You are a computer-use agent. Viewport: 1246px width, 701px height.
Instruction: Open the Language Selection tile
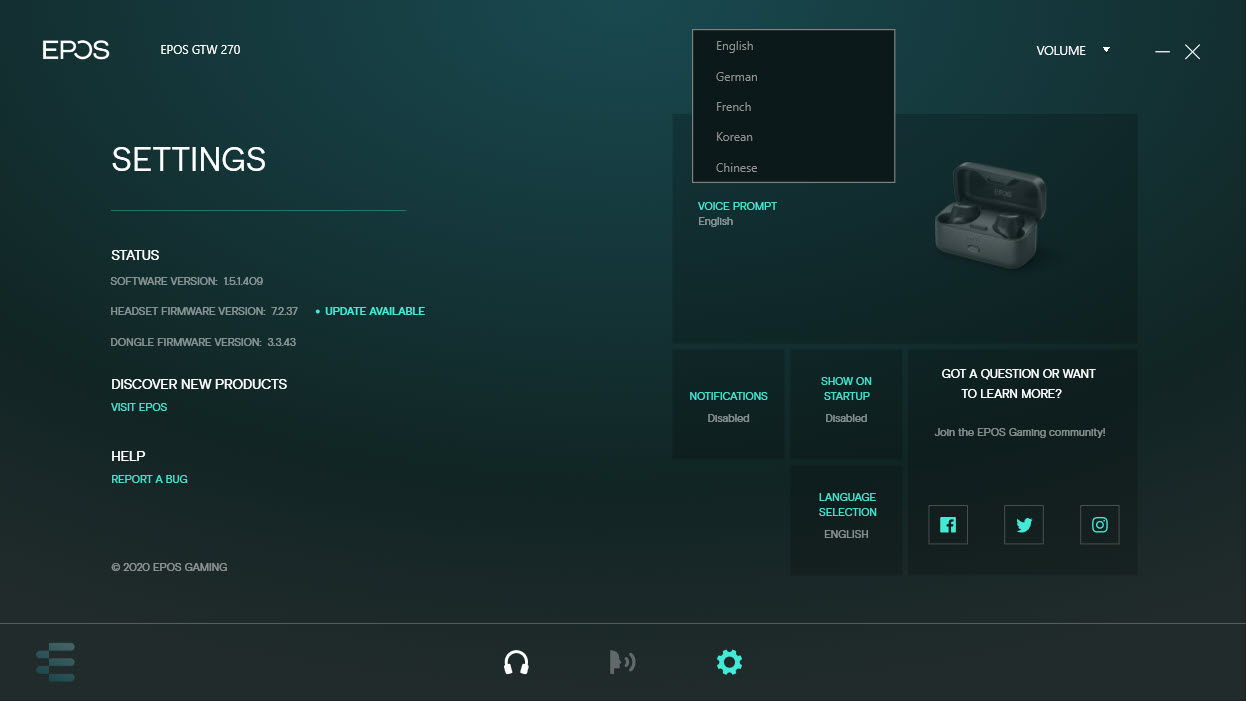[x=846, y=520]
